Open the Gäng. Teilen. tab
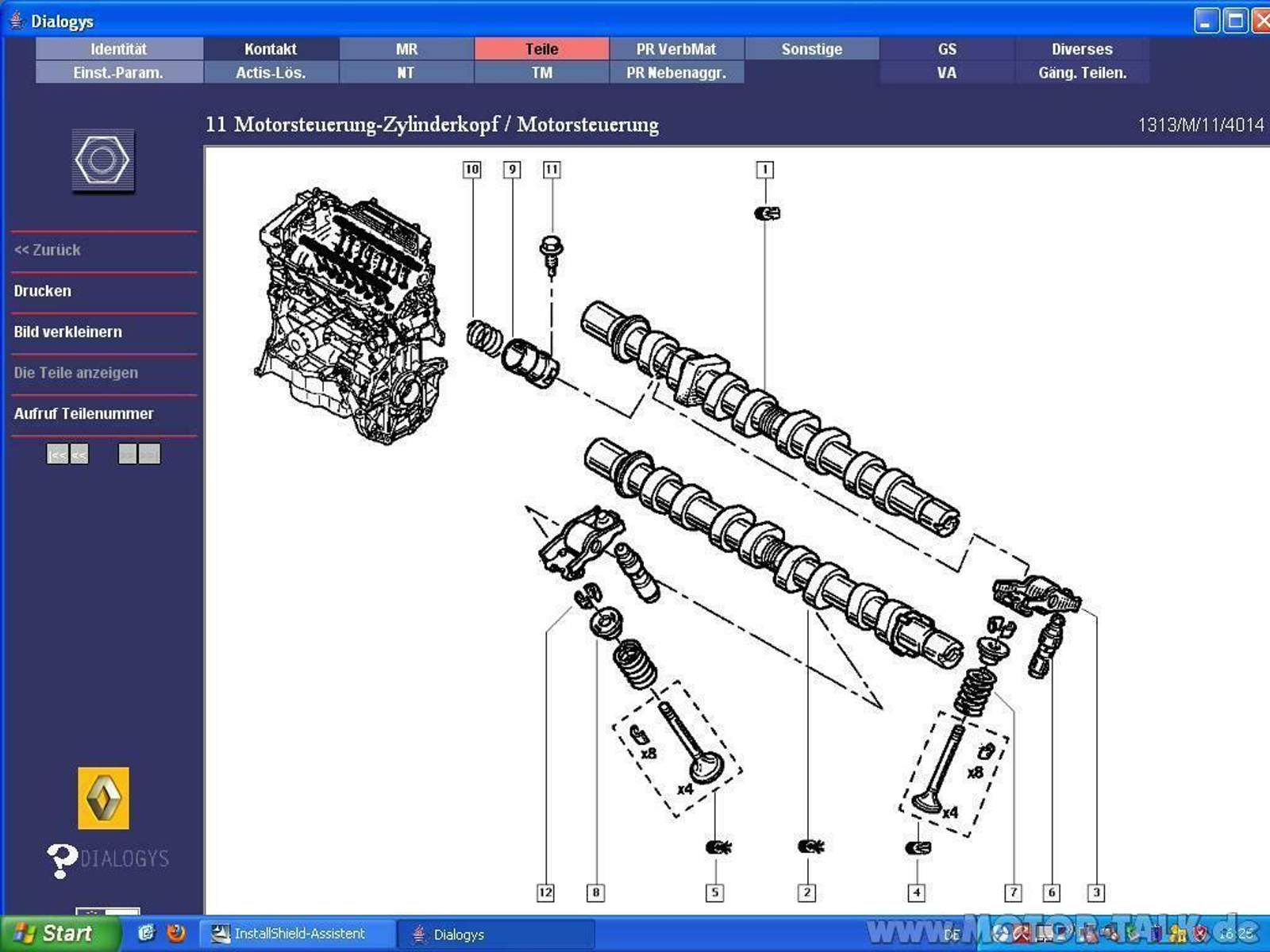Viewport: 1270px width, 952px height. coord(1082,72)
